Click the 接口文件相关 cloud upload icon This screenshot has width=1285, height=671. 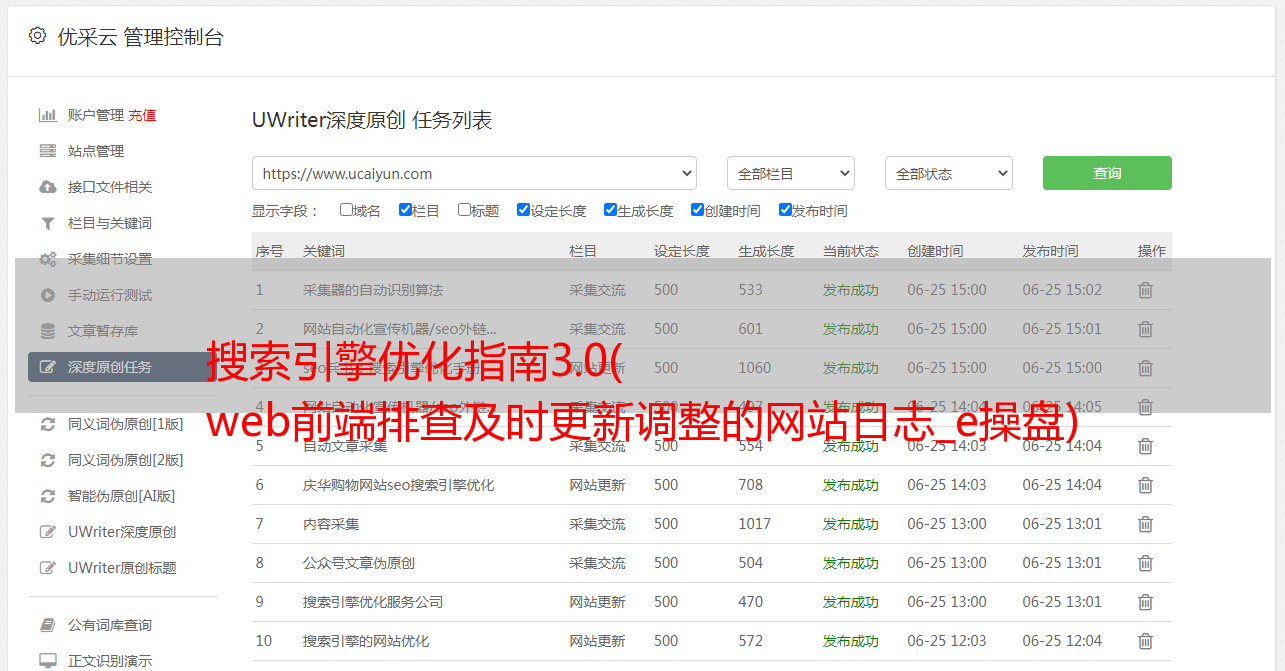click(x=47, y=187)
